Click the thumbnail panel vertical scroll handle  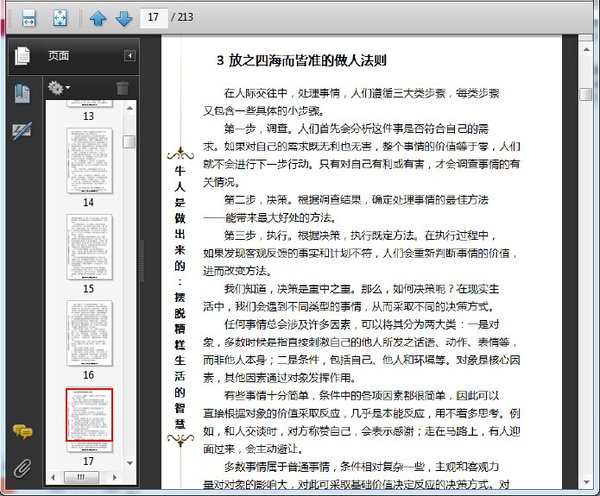[130, 141]
